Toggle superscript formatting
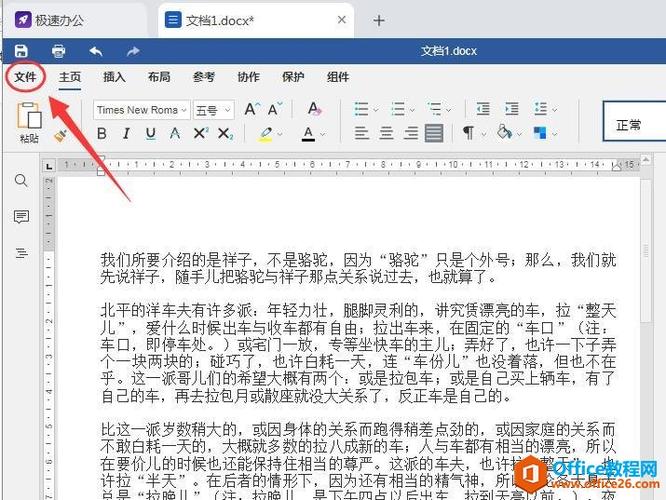Image resolution: width=666 pixels, height=500 pixels. [200, 133]
